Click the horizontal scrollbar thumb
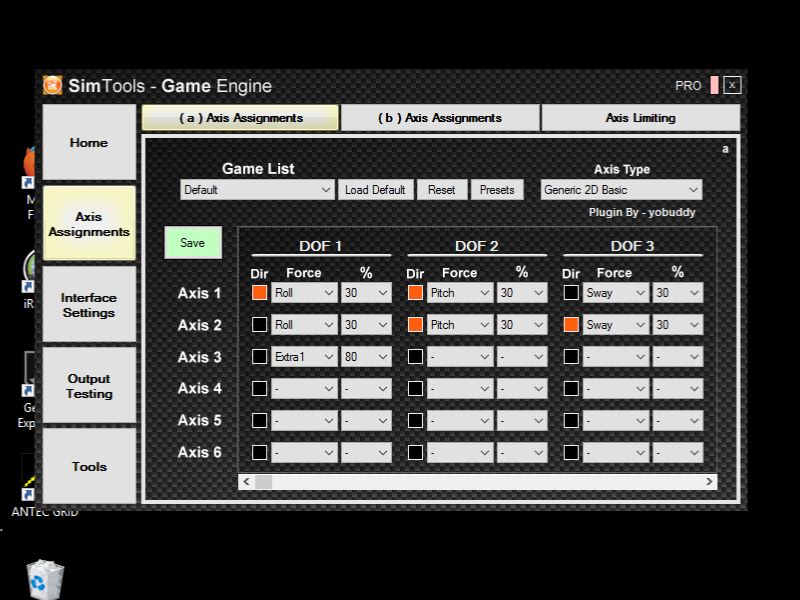 coord(264,482)
